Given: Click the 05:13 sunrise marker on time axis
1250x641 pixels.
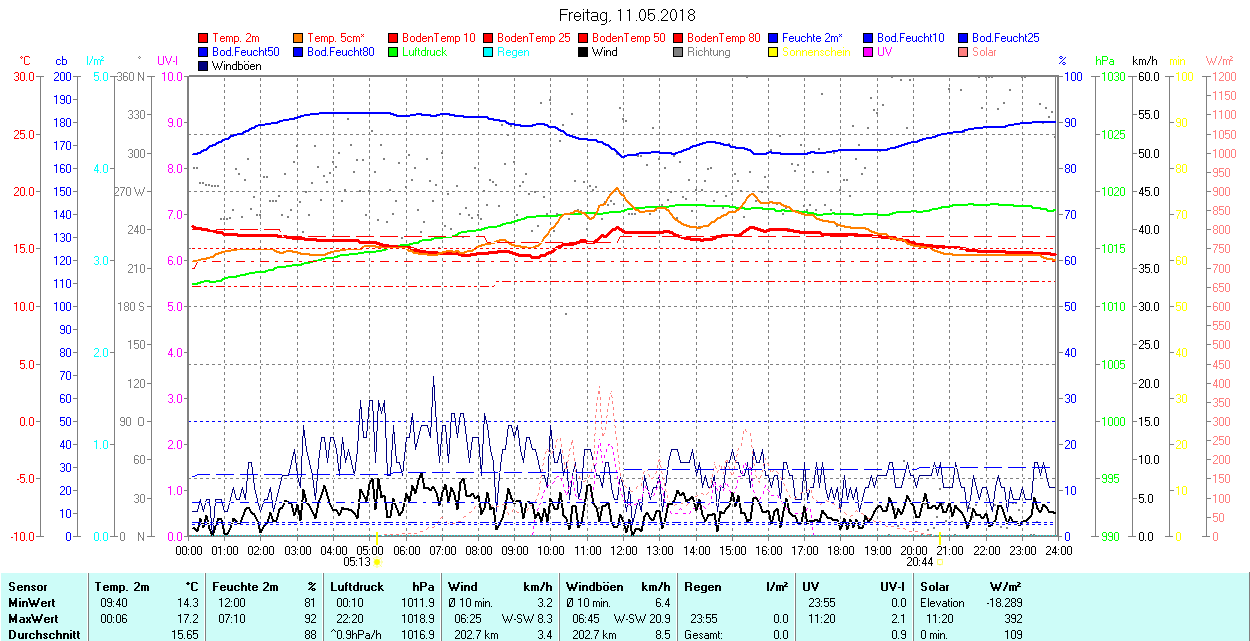Looking at the screenshot, I should pos(357,563).
